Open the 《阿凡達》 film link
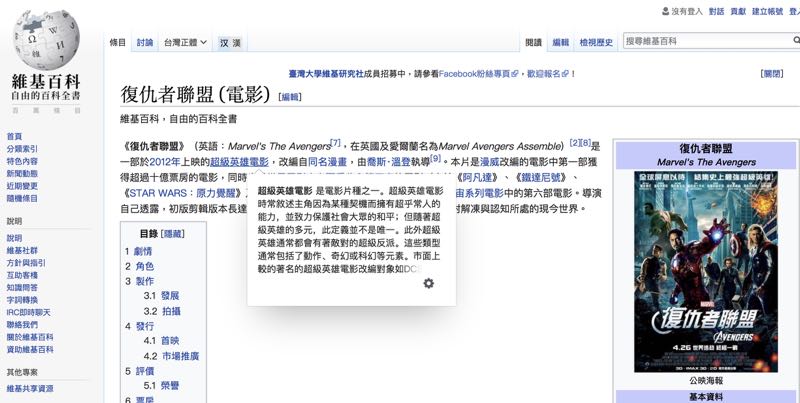The height and width of the screenshot is (403, 800). pyautogui.click(x=477, y=178)
